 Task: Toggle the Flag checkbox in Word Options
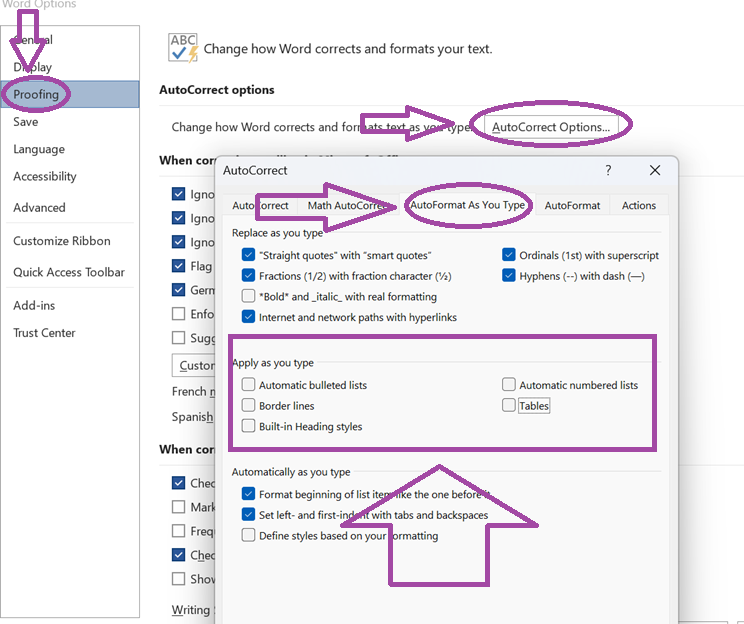point(178,266)
